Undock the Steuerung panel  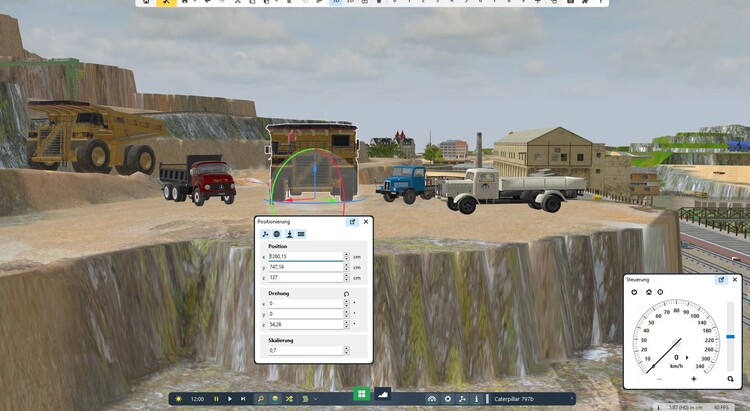(x=721, y=279)
